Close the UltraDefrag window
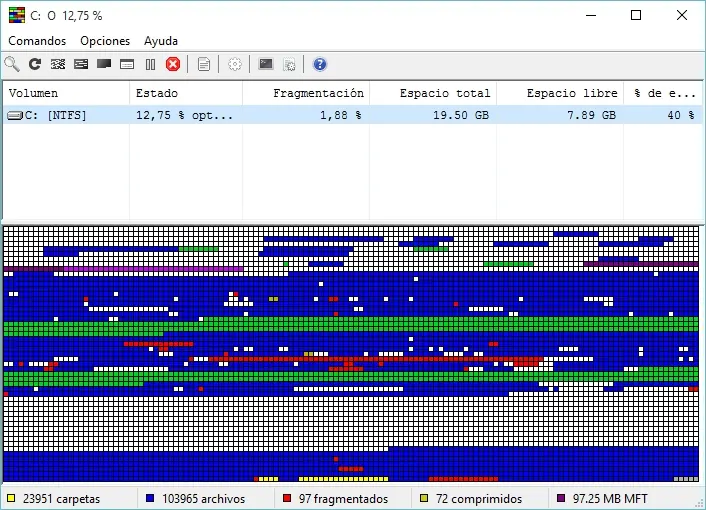706x510 pixels. point(682,15)
